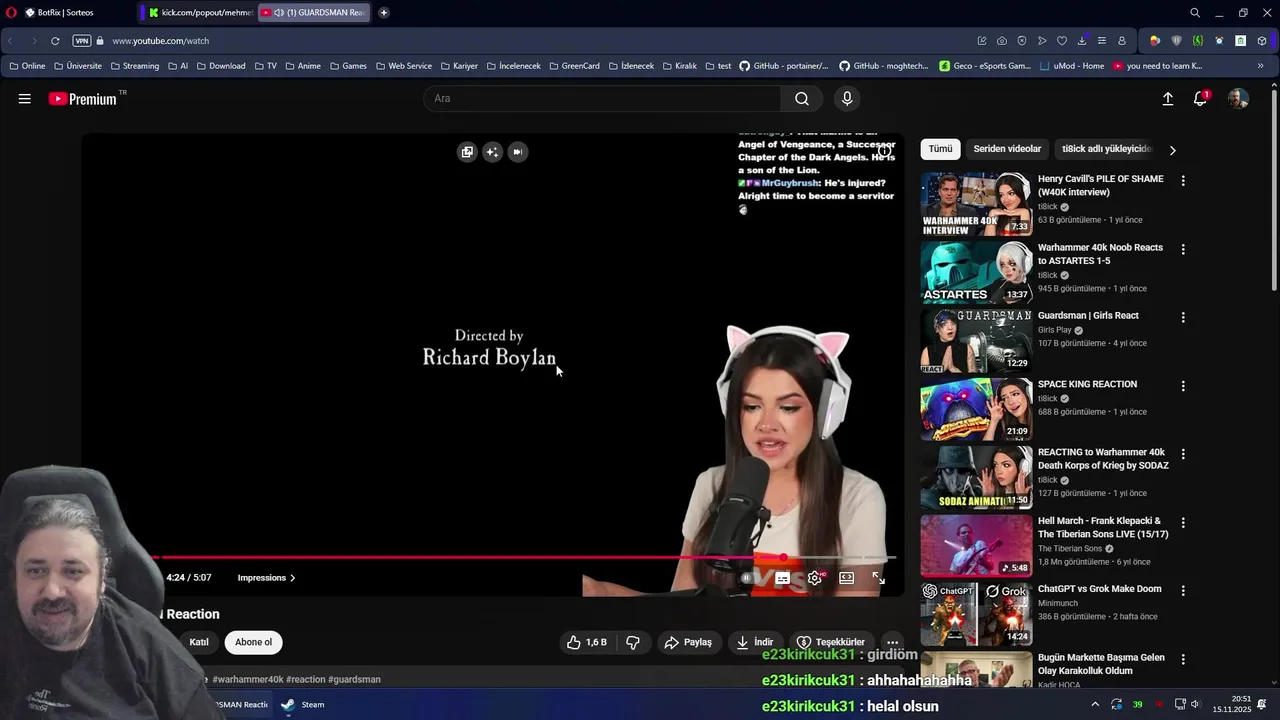Open the YouTube upload/create icon
Screen dimensions: 1280x720
[x=1167, y=99]
